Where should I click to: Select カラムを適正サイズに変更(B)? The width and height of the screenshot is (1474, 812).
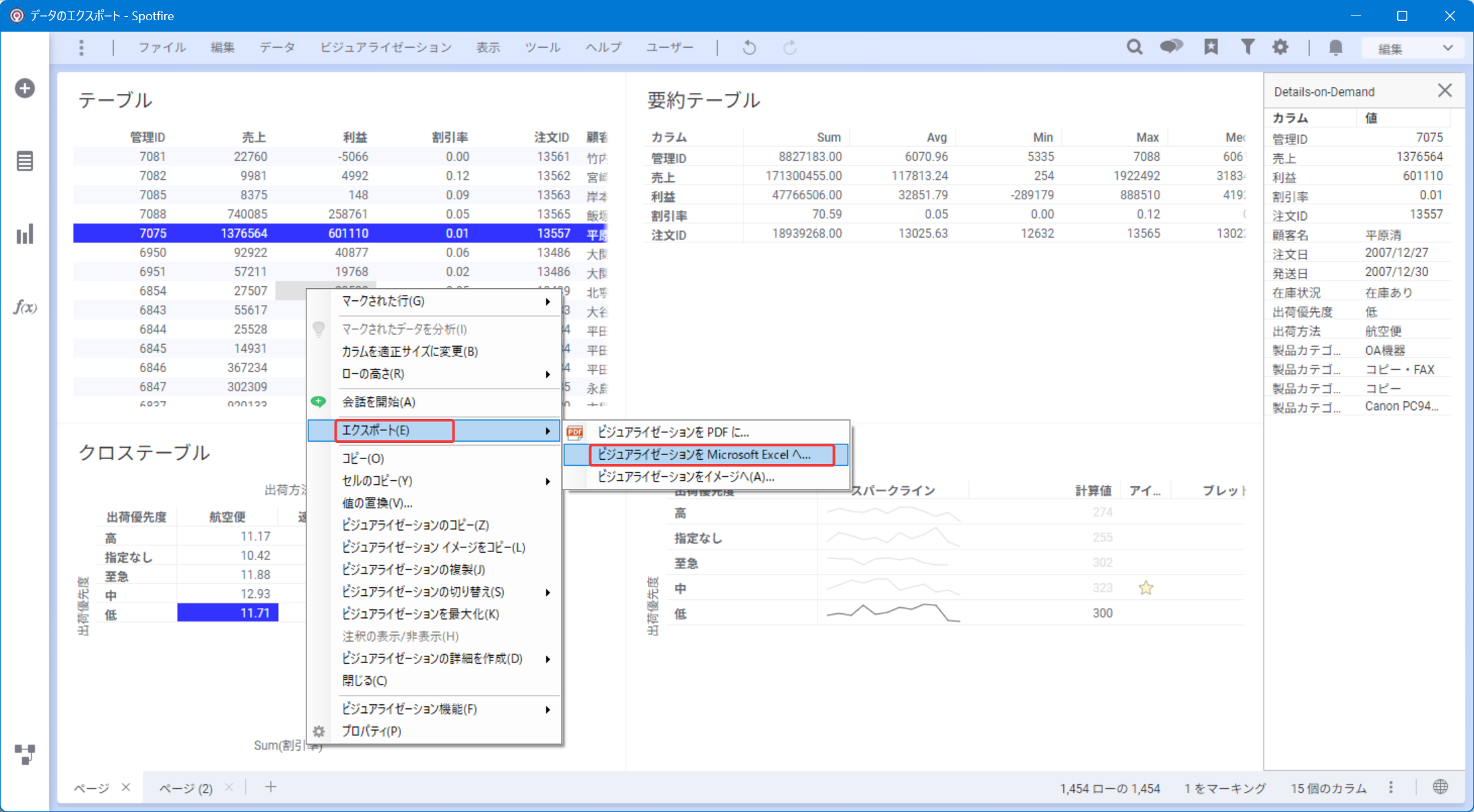point(434,351)
